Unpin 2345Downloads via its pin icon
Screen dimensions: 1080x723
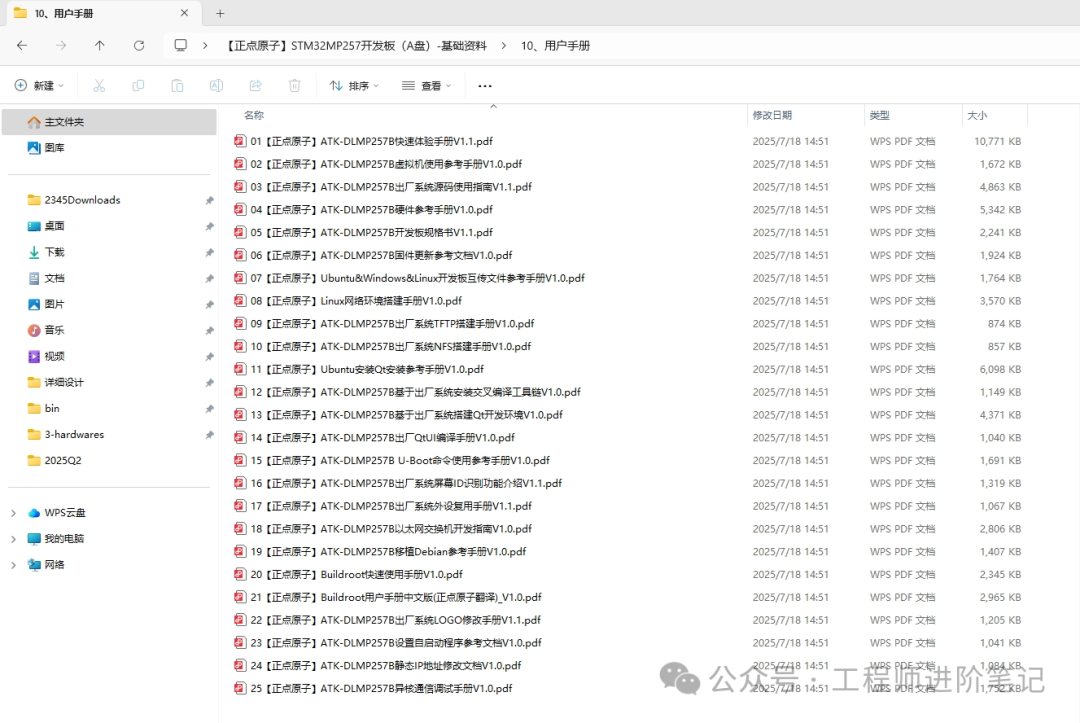[x=209, y=200]
